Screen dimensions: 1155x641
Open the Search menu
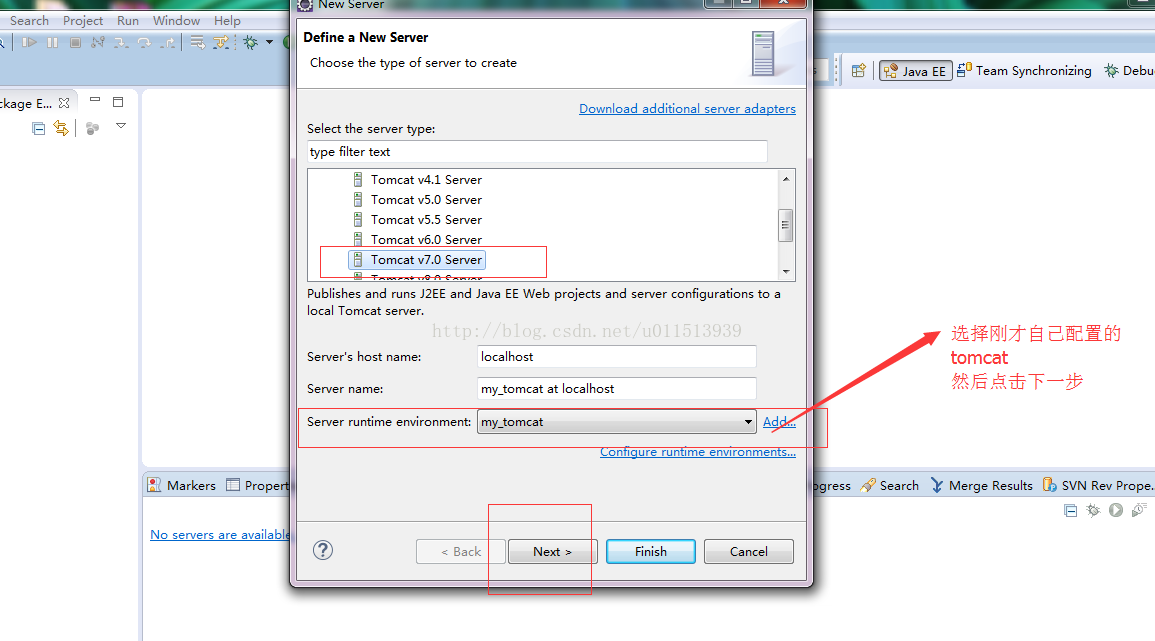point(29,21)
